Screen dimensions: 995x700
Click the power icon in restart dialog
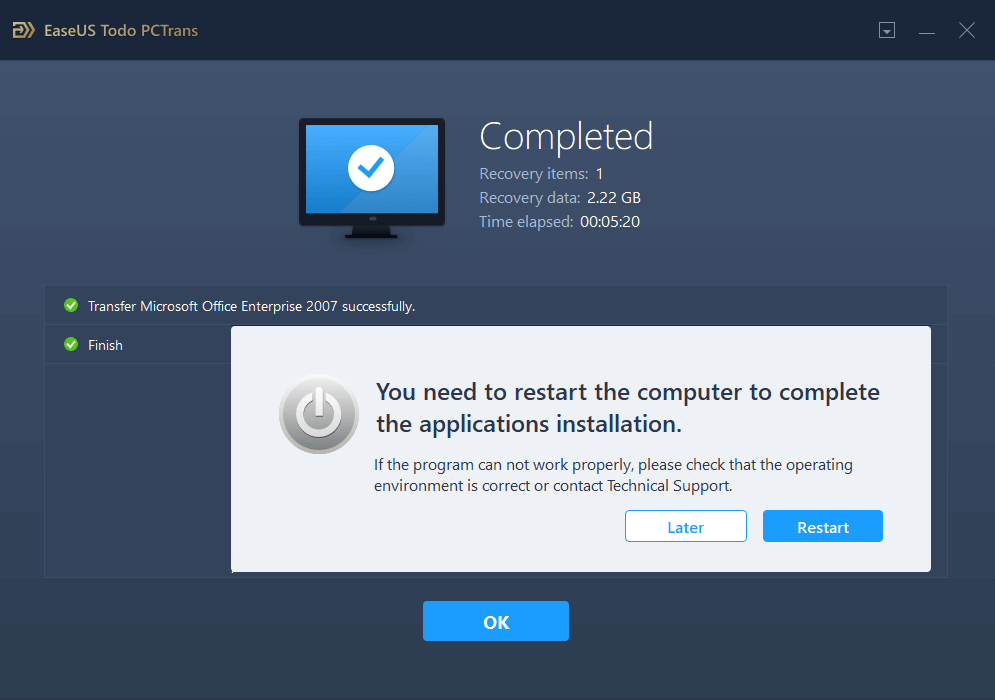click(319, 414)
